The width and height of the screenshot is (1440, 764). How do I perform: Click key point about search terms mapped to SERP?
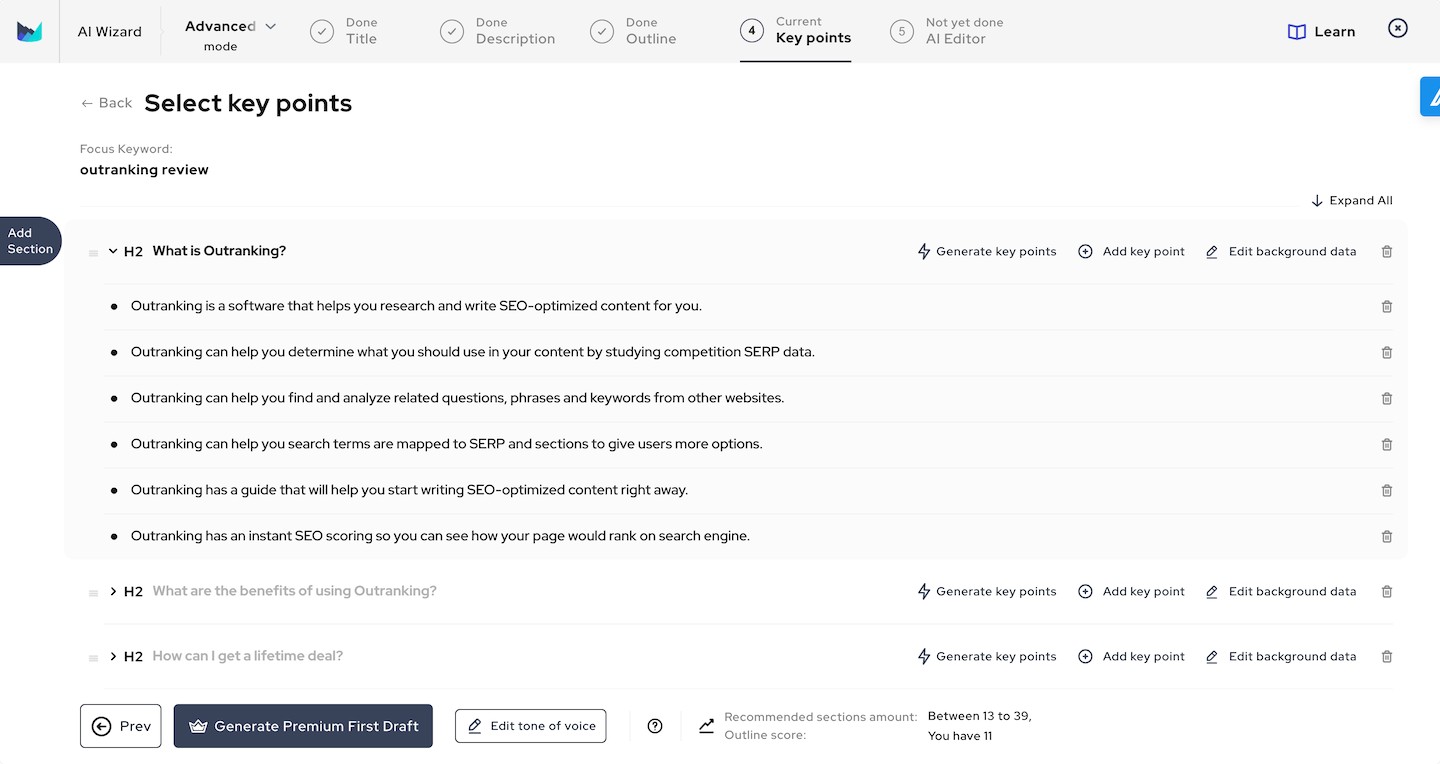(447, 444)
